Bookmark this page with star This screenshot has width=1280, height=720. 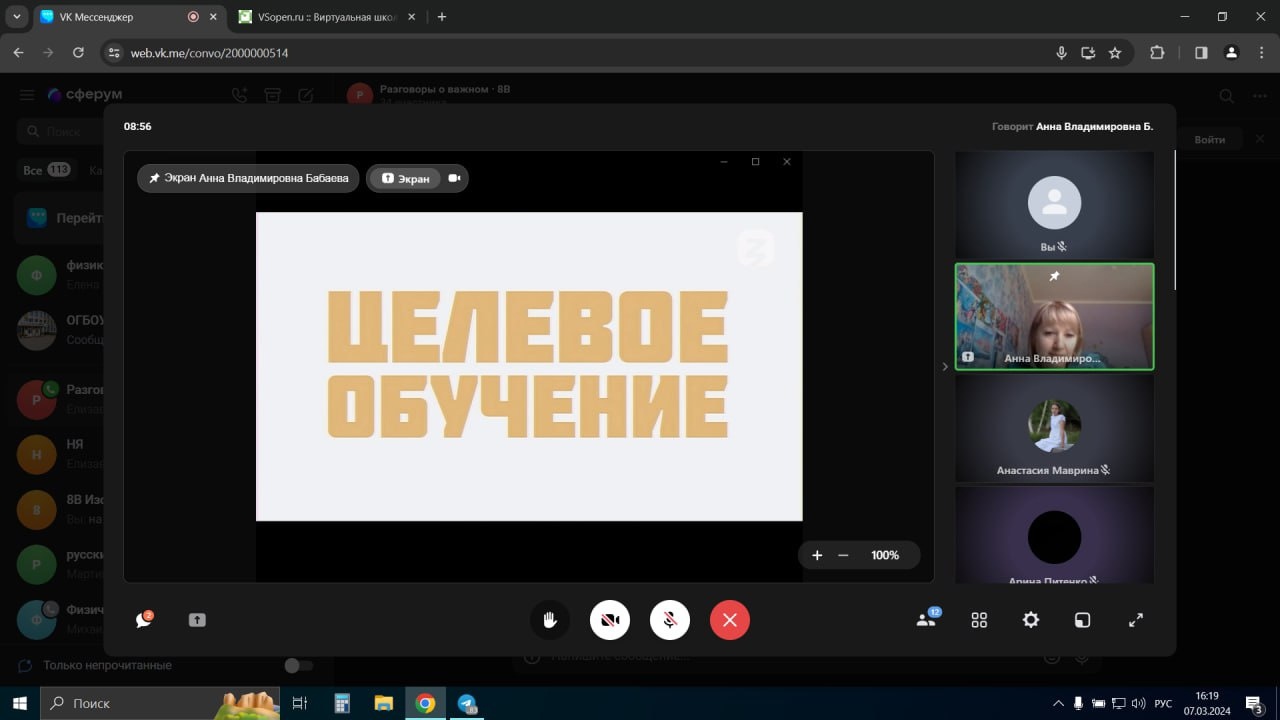coord(1115,53)
